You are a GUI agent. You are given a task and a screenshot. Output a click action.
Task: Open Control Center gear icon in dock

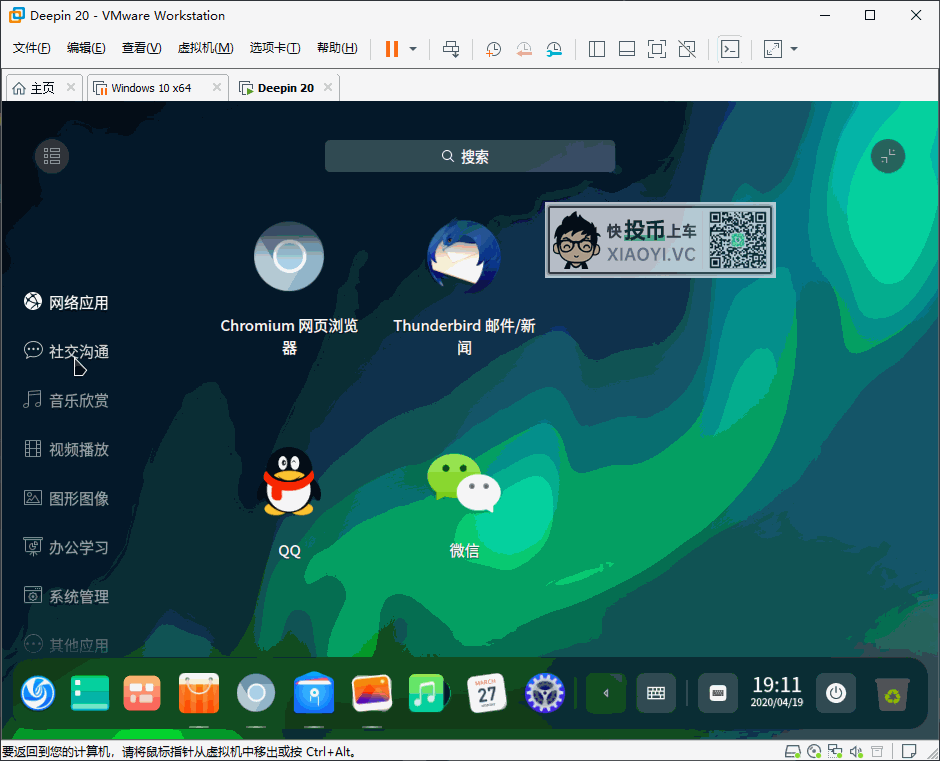pyautogui.click(x=543, y=693)
